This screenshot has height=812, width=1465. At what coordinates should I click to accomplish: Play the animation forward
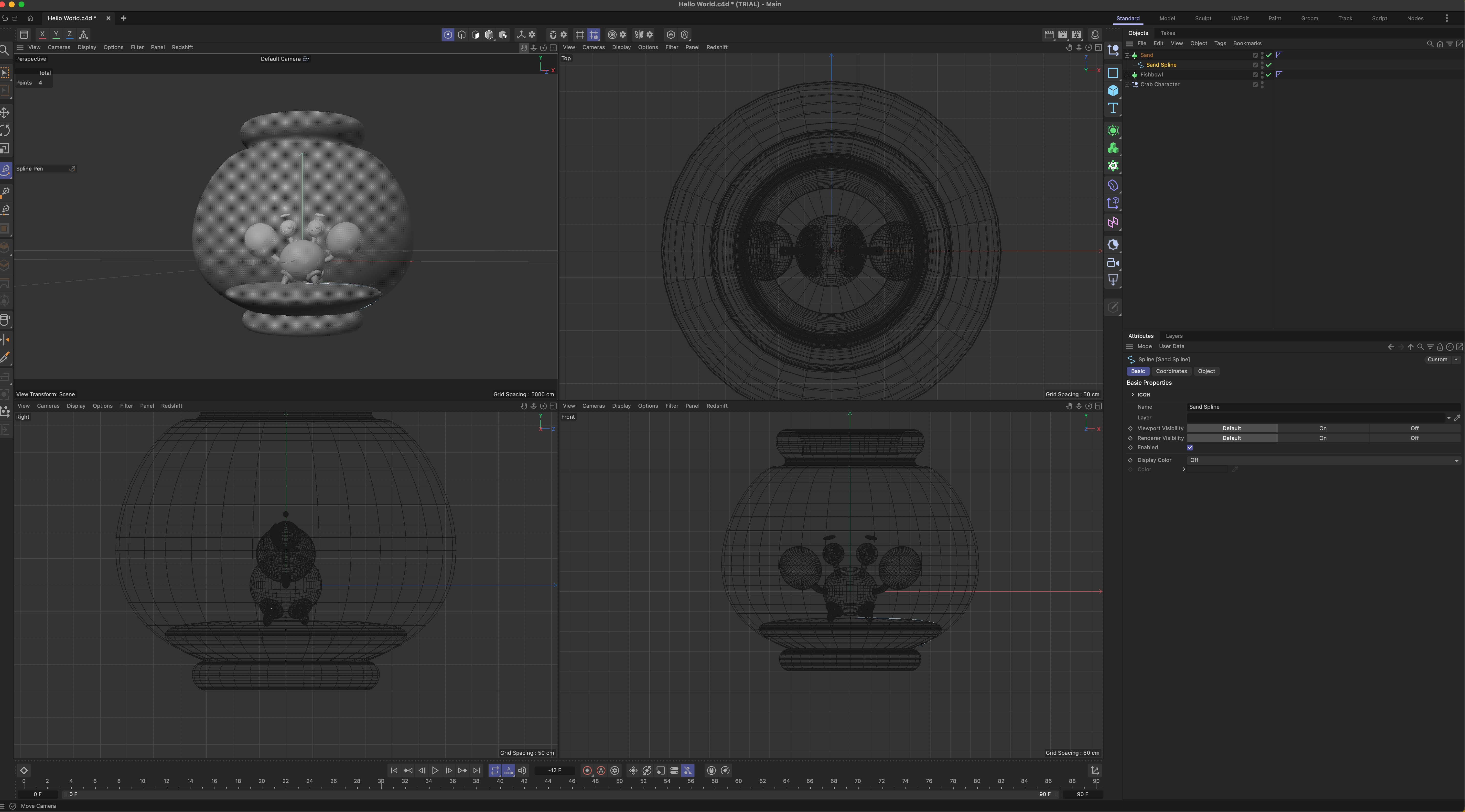pos(435,770)
